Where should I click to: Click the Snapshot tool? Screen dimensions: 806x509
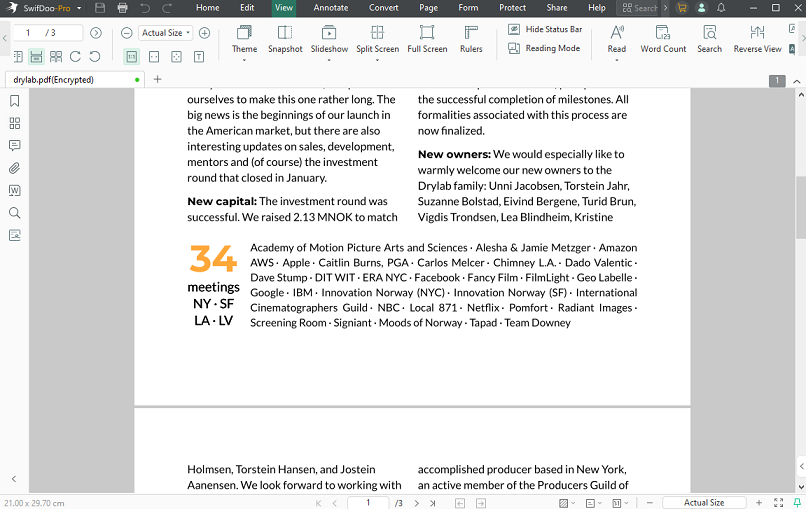pyautogui.click(x=285, y=40)
